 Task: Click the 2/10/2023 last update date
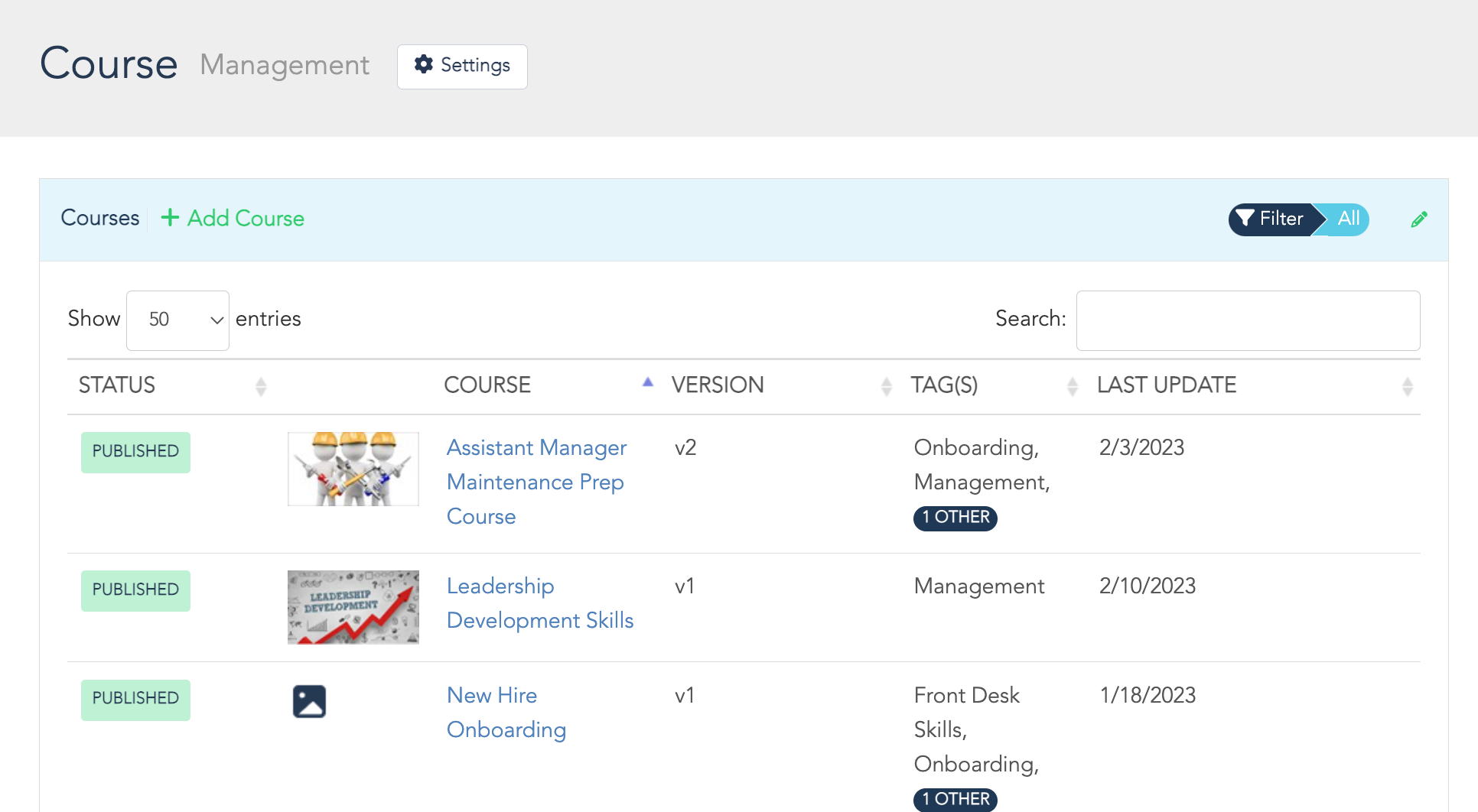point(1147,586)
